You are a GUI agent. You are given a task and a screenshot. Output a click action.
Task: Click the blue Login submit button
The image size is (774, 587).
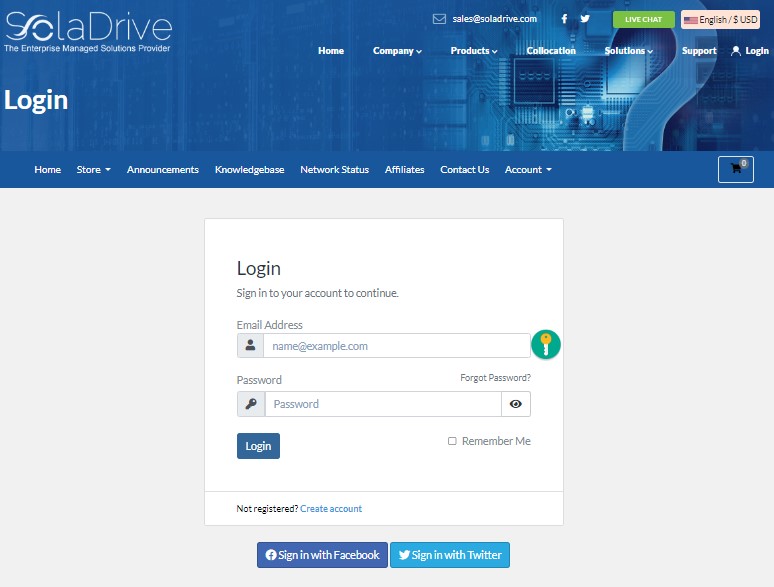point(258,446)
